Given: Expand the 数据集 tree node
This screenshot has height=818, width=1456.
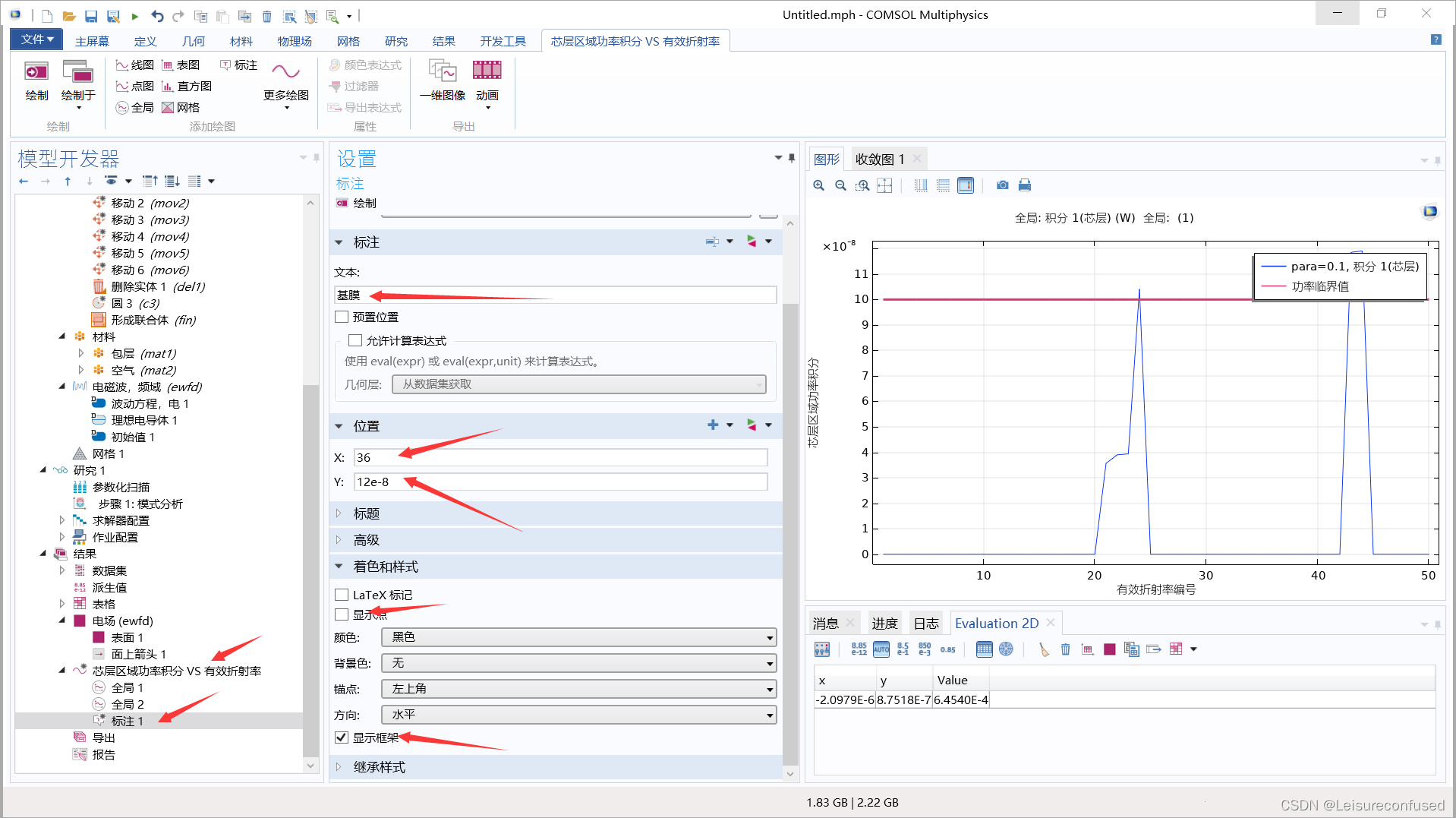Looking at the screenshot, I should (62, 570).
